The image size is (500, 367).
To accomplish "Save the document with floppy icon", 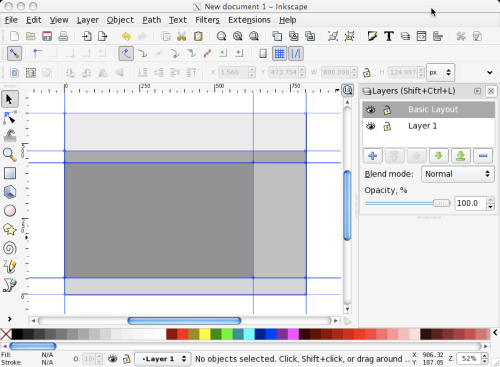I will pyautogui.click(x=47, y=36).
